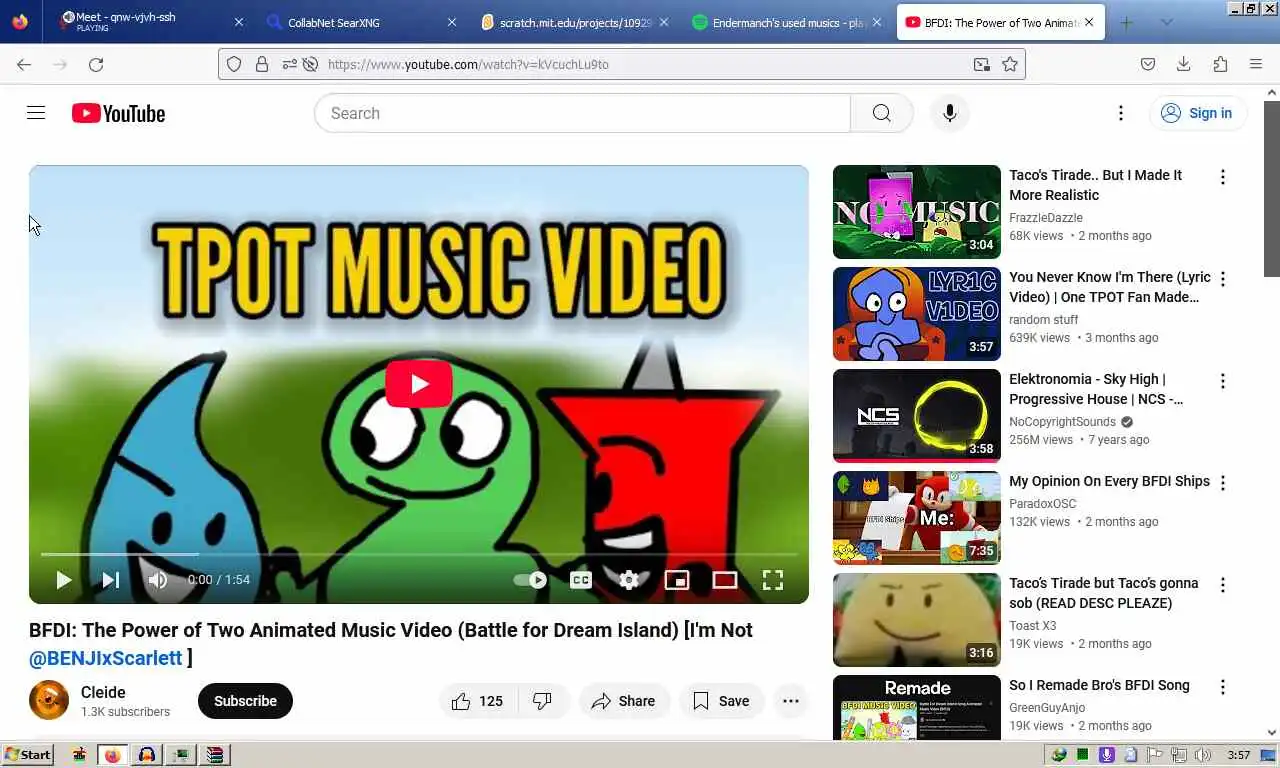Dislike the video

543,701
